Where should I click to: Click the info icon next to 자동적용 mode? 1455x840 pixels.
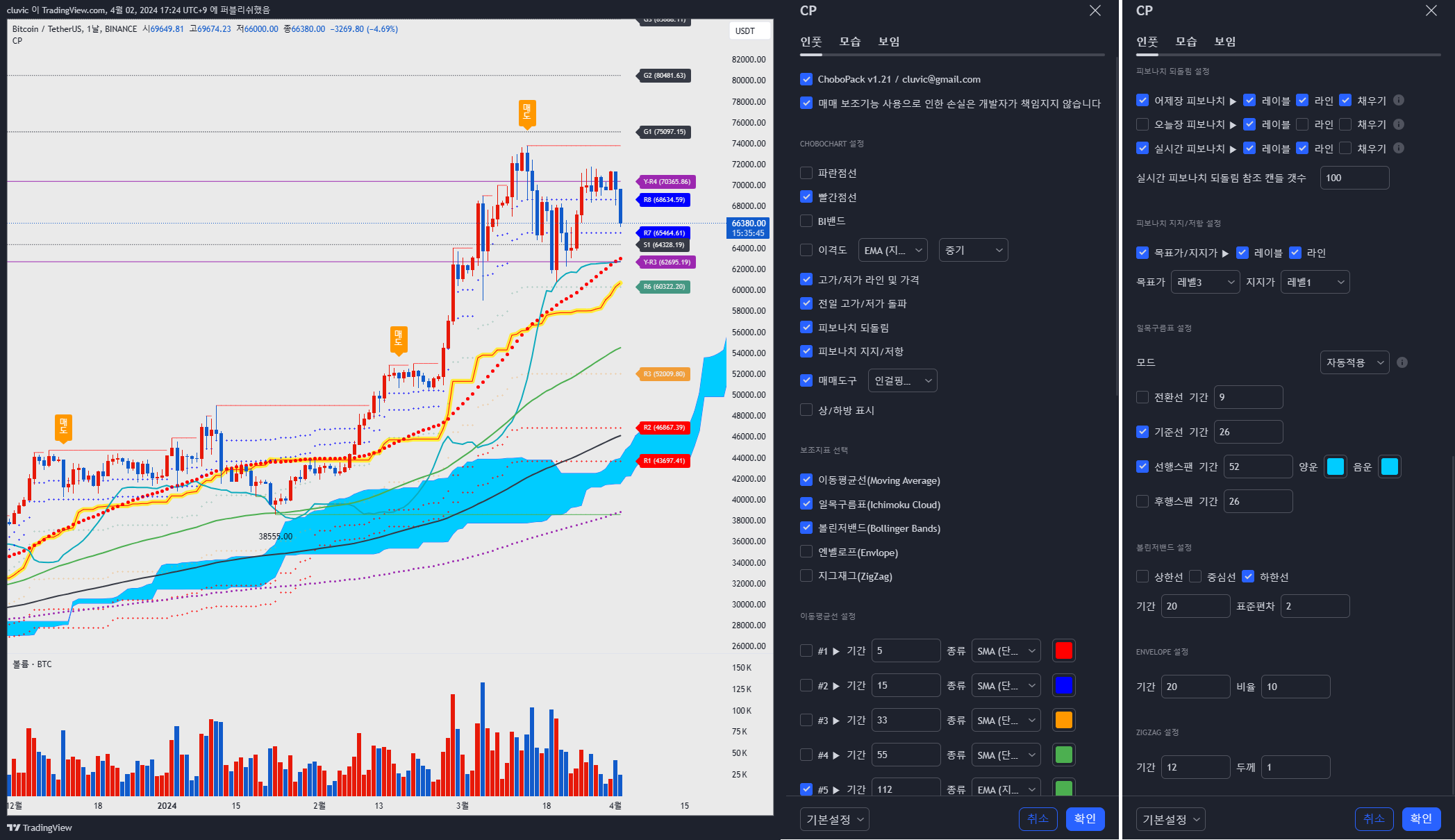click(1402, 362)
